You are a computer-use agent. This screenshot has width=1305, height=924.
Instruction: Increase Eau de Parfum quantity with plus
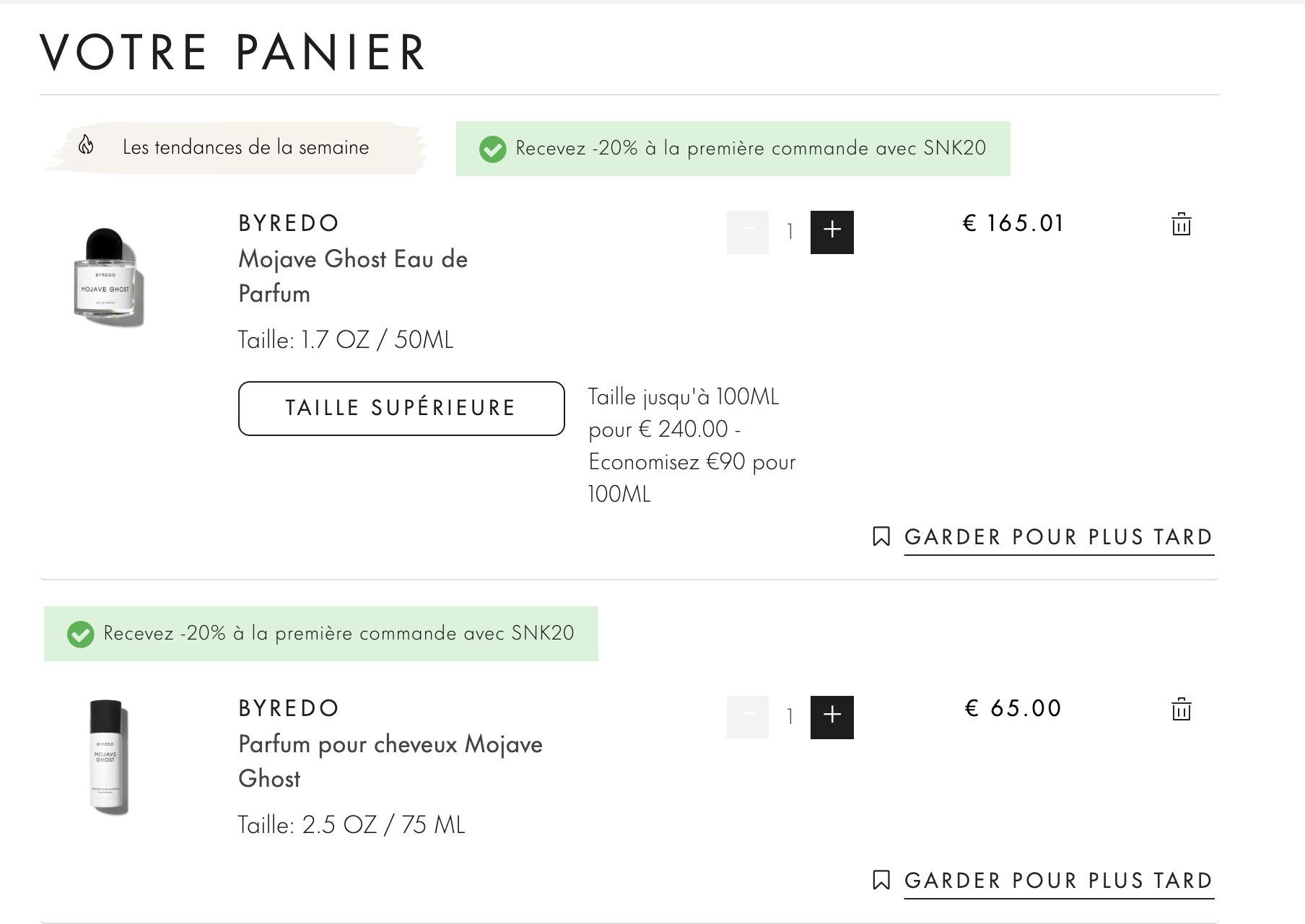tap(832, 232)
